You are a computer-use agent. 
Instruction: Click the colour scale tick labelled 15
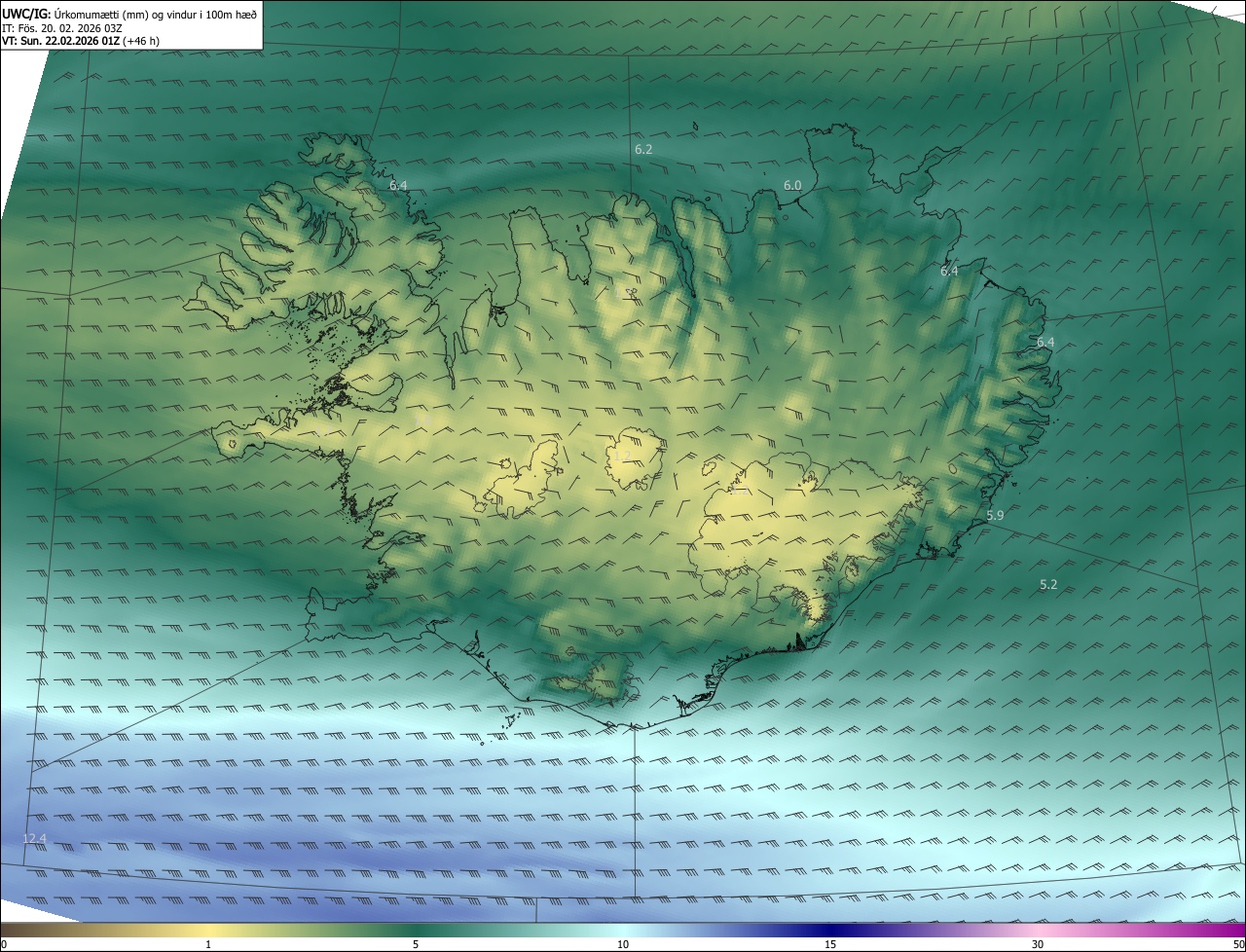[x=830, y=944]
